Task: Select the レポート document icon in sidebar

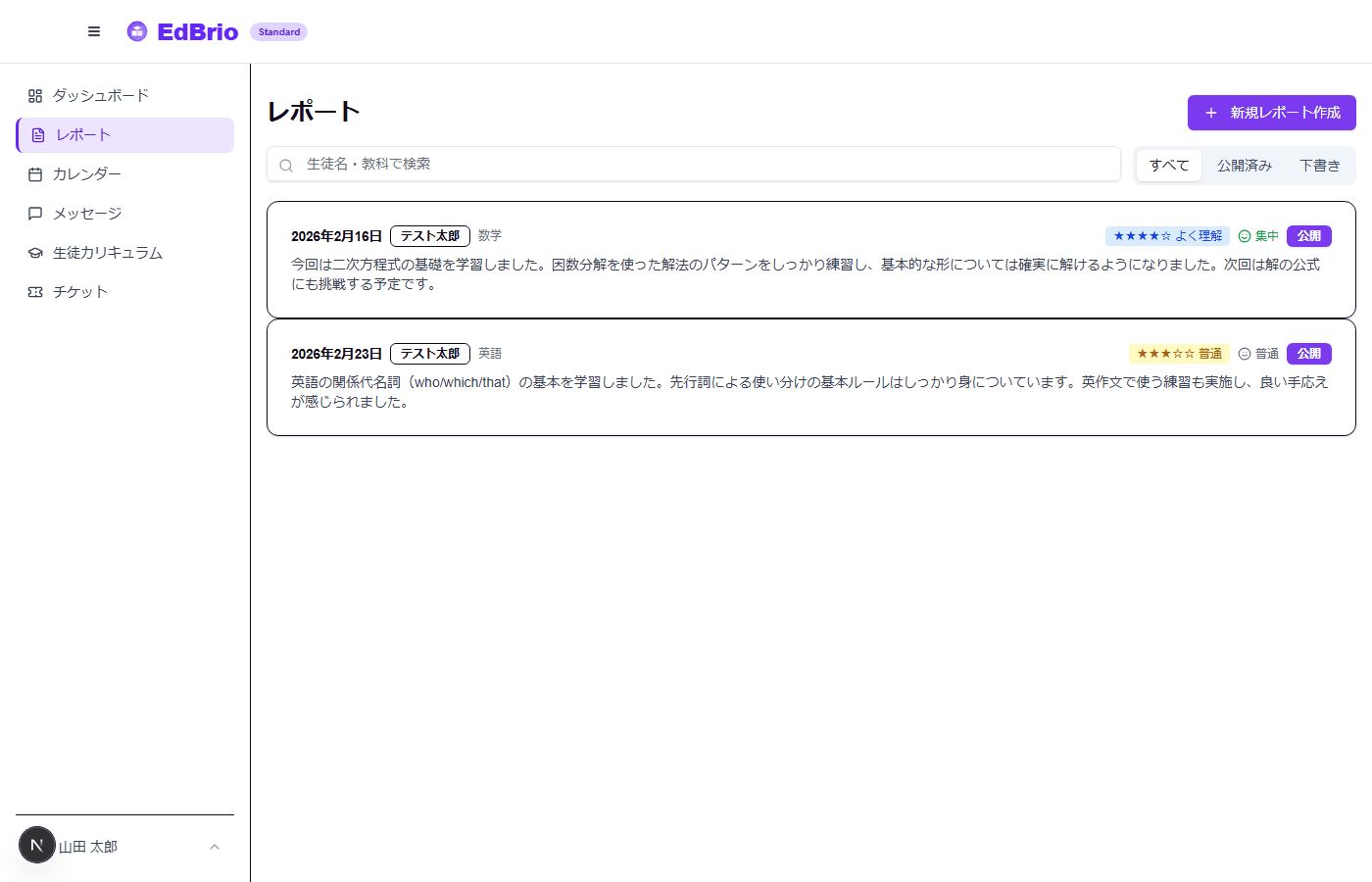Action: (x=35, y=134)
